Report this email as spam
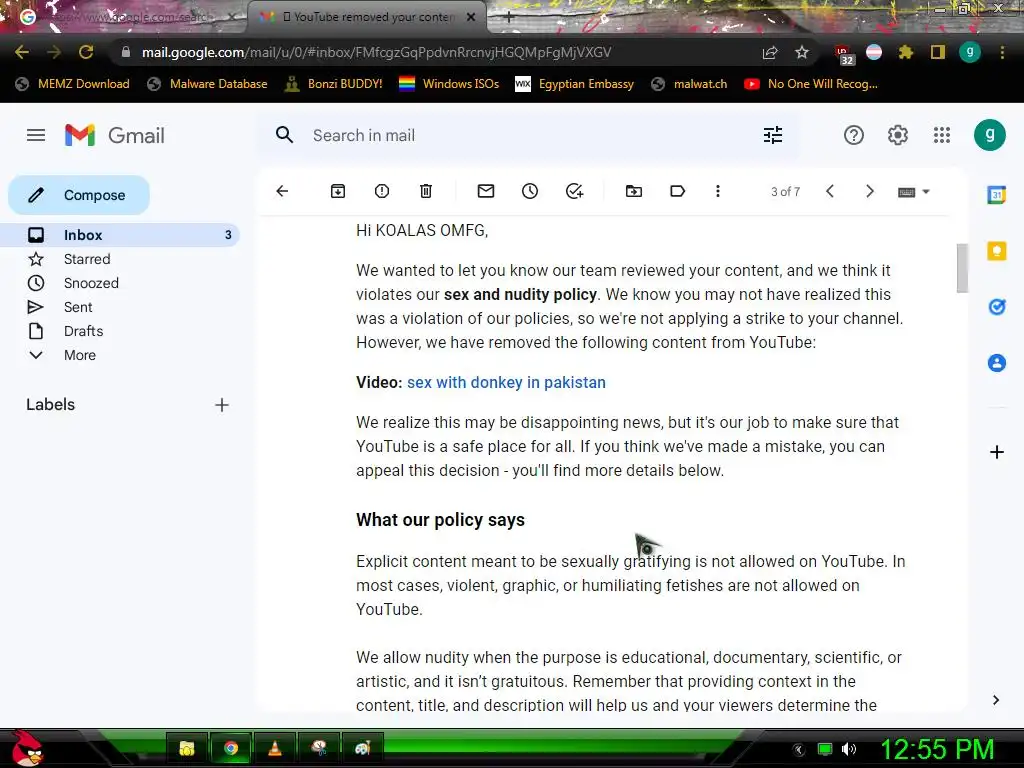The image size is (1024, 768). (x=382, y=191)
